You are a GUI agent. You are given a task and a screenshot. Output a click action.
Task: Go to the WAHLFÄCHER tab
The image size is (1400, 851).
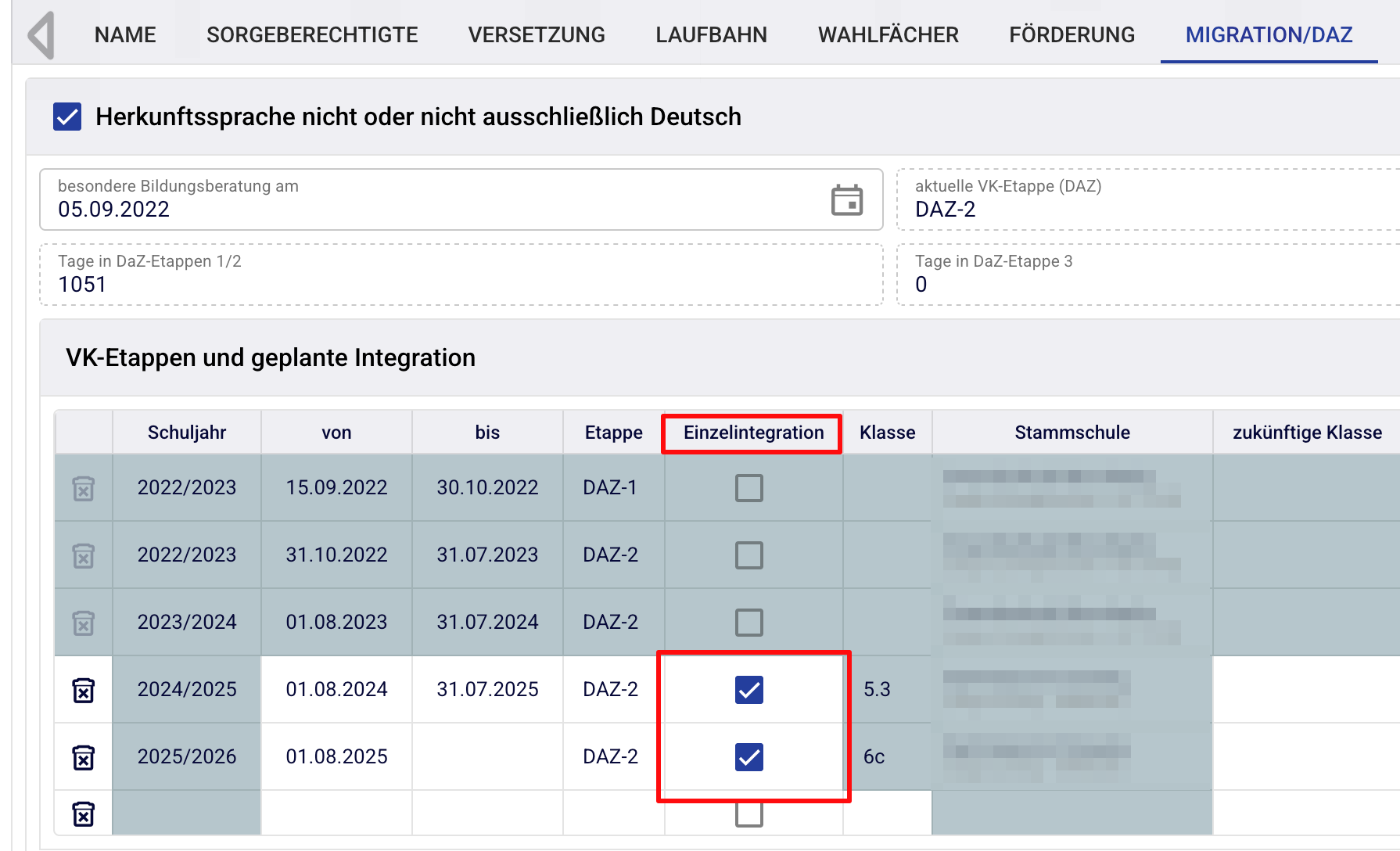(x=888, y=35)
